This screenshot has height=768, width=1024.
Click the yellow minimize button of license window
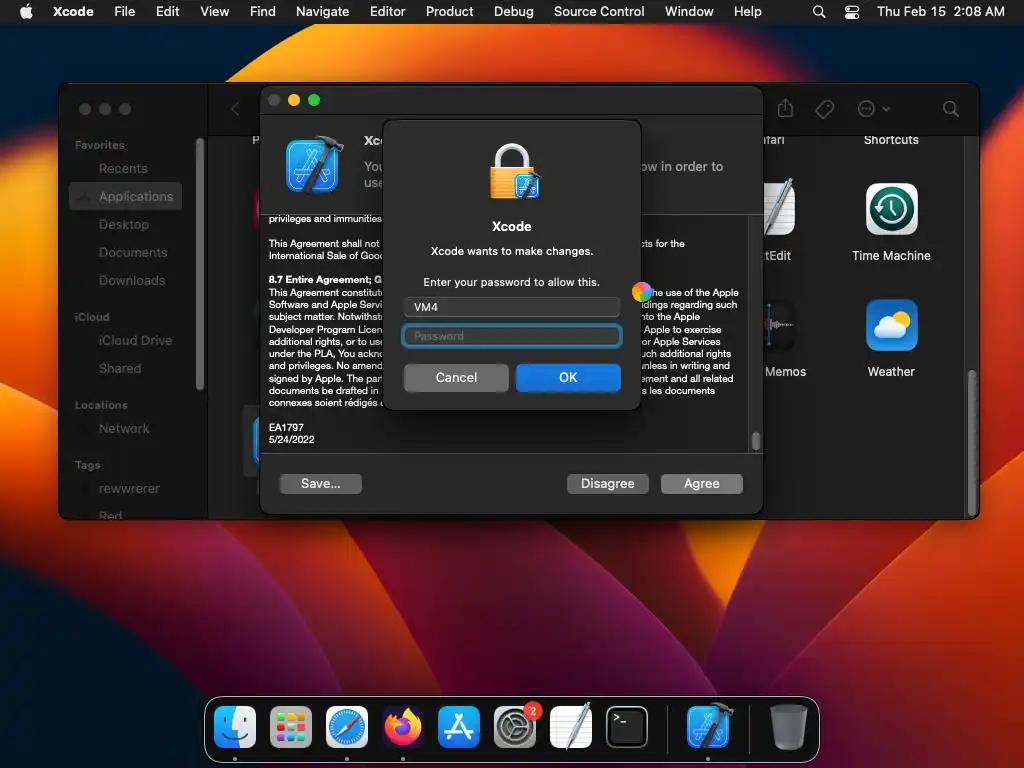tap(294, 100)
